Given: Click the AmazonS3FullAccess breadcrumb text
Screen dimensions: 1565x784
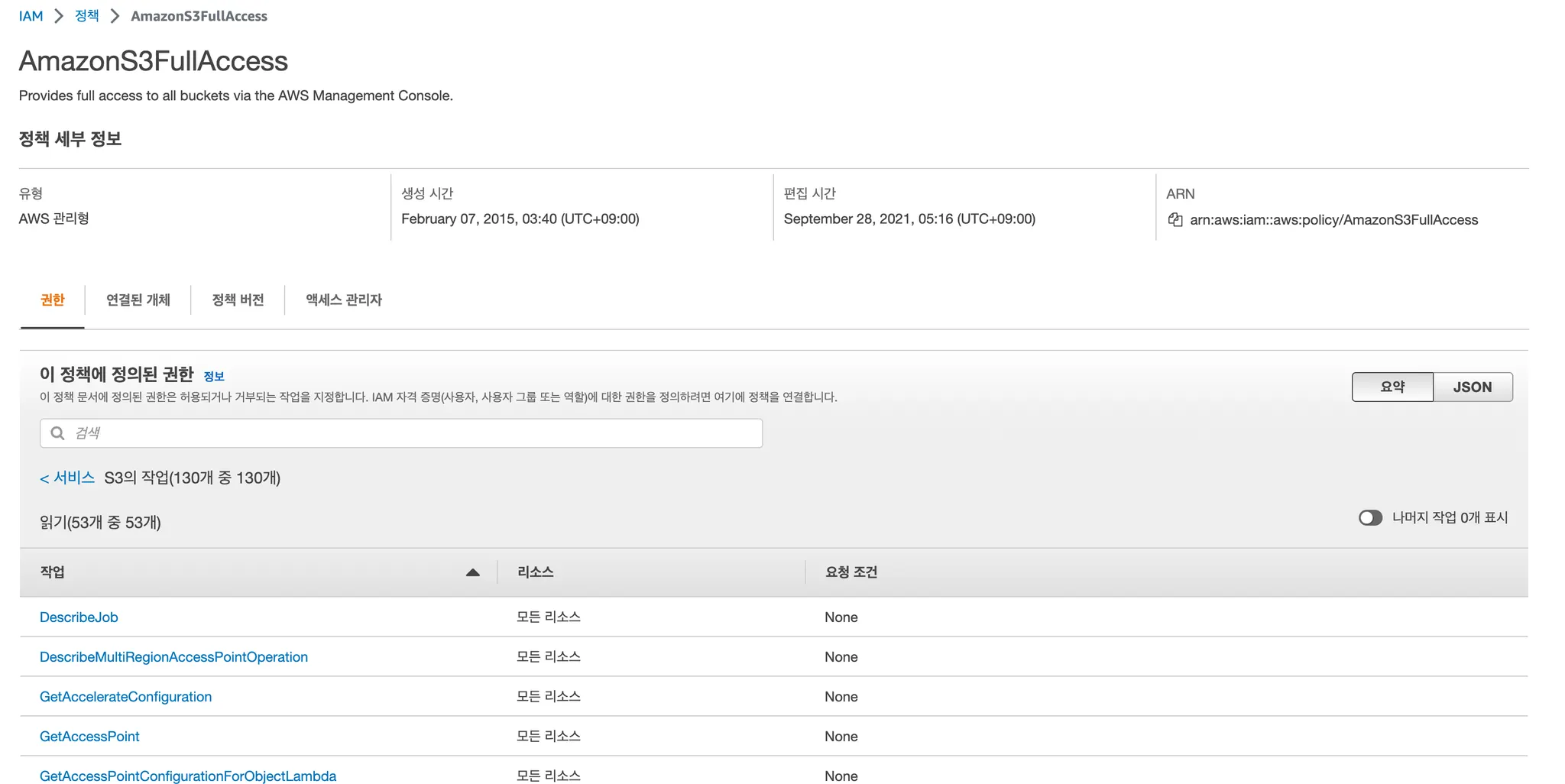Looking at the screenshot, I should click(x=199, y=16).
